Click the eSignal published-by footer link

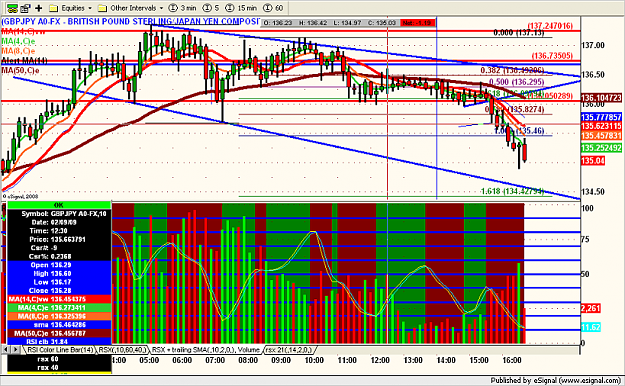click(x=555, y=380)
